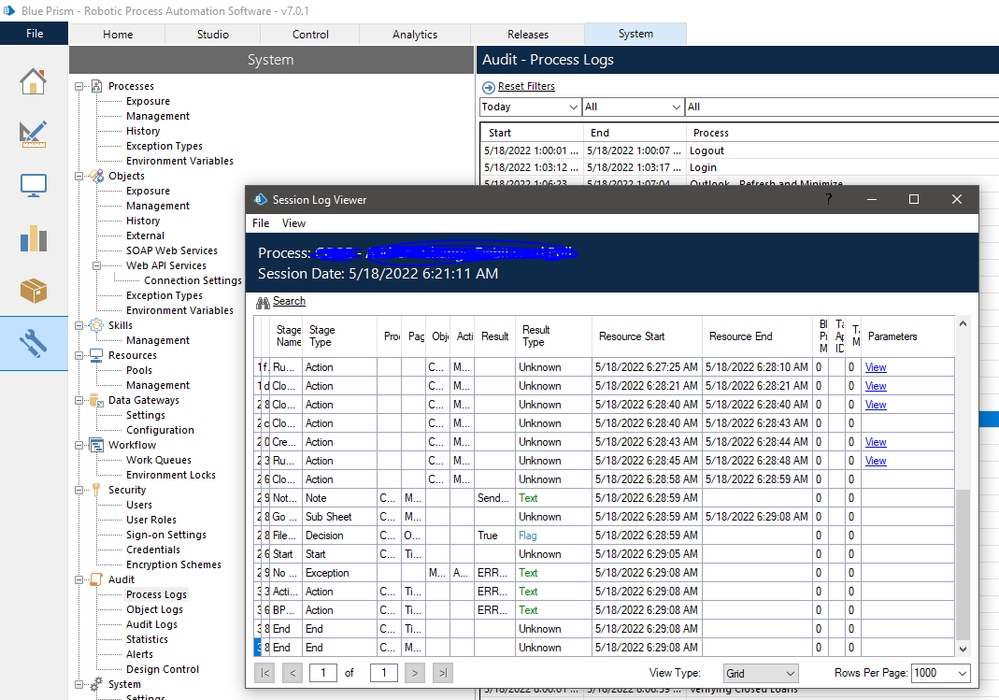This screenshot has height=700, width=999.
Task: Open View link for 6:27:25 AM row
Action: [875, 368]
